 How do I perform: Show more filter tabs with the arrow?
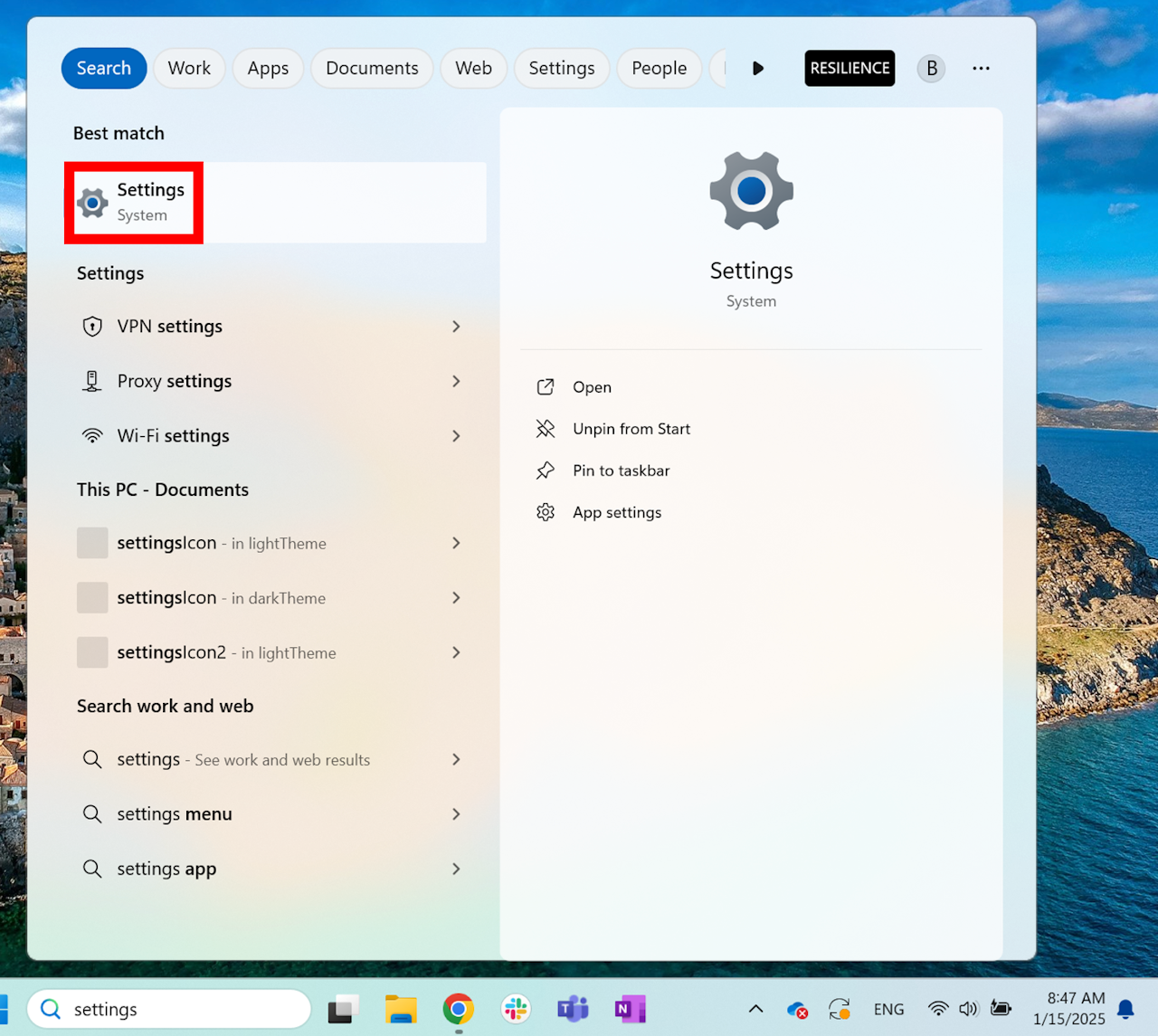(758, 68)
